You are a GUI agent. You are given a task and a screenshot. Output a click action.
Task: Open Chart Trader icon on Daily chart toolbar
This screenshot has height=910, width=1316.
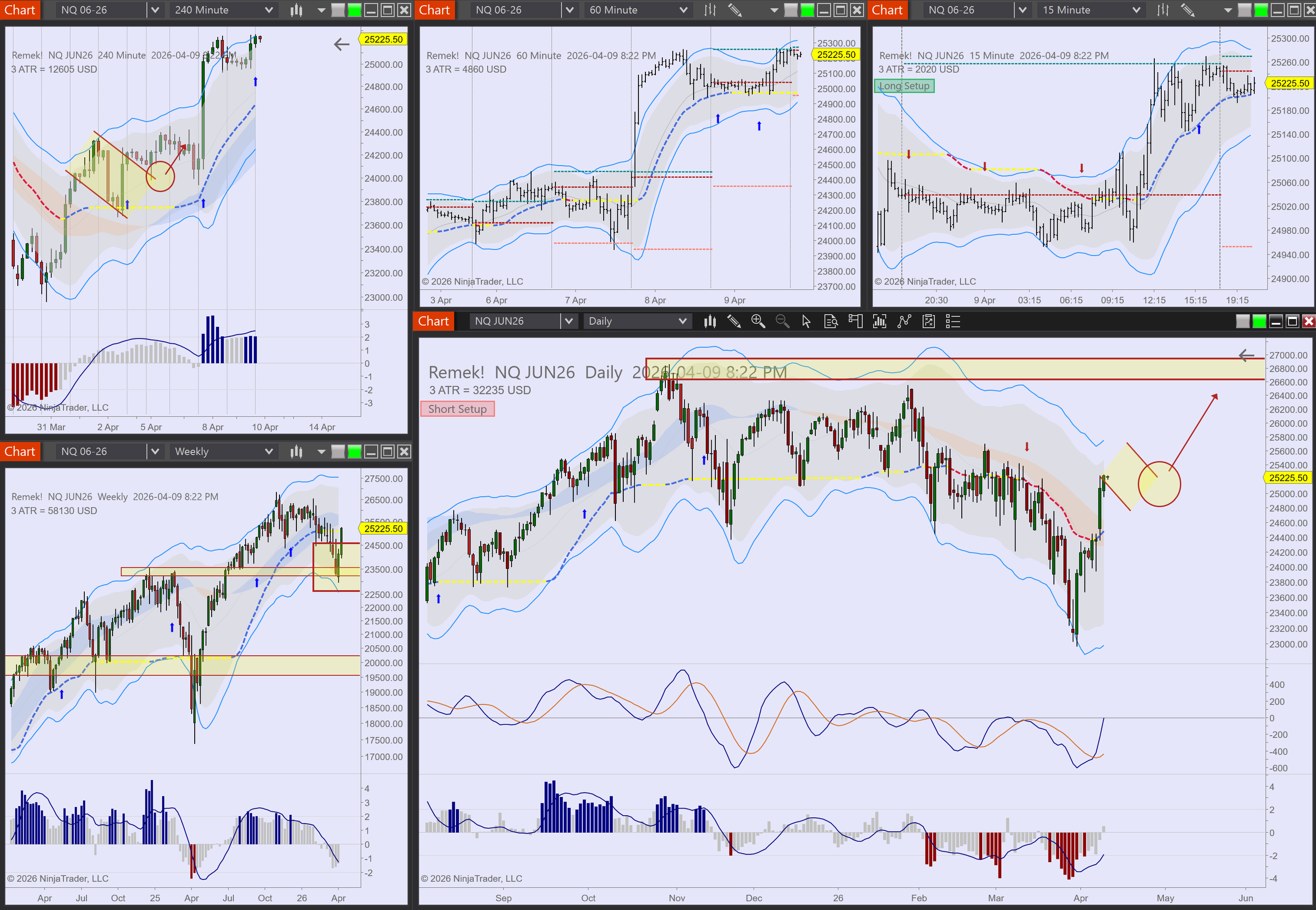(855, 321)
